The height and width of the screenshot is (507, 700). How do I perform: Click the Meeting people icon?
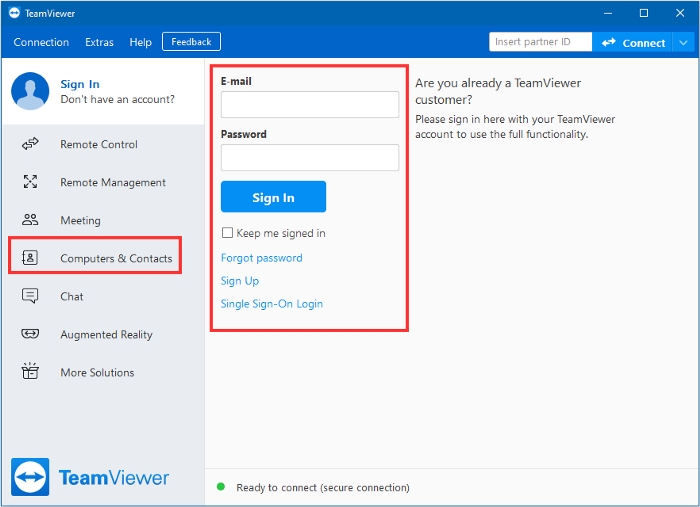[30, 220]
